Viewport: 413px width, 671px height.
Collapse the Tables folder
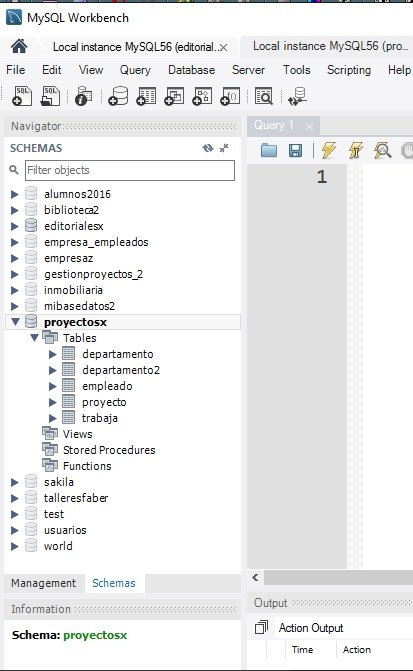[x=35, y=338]
